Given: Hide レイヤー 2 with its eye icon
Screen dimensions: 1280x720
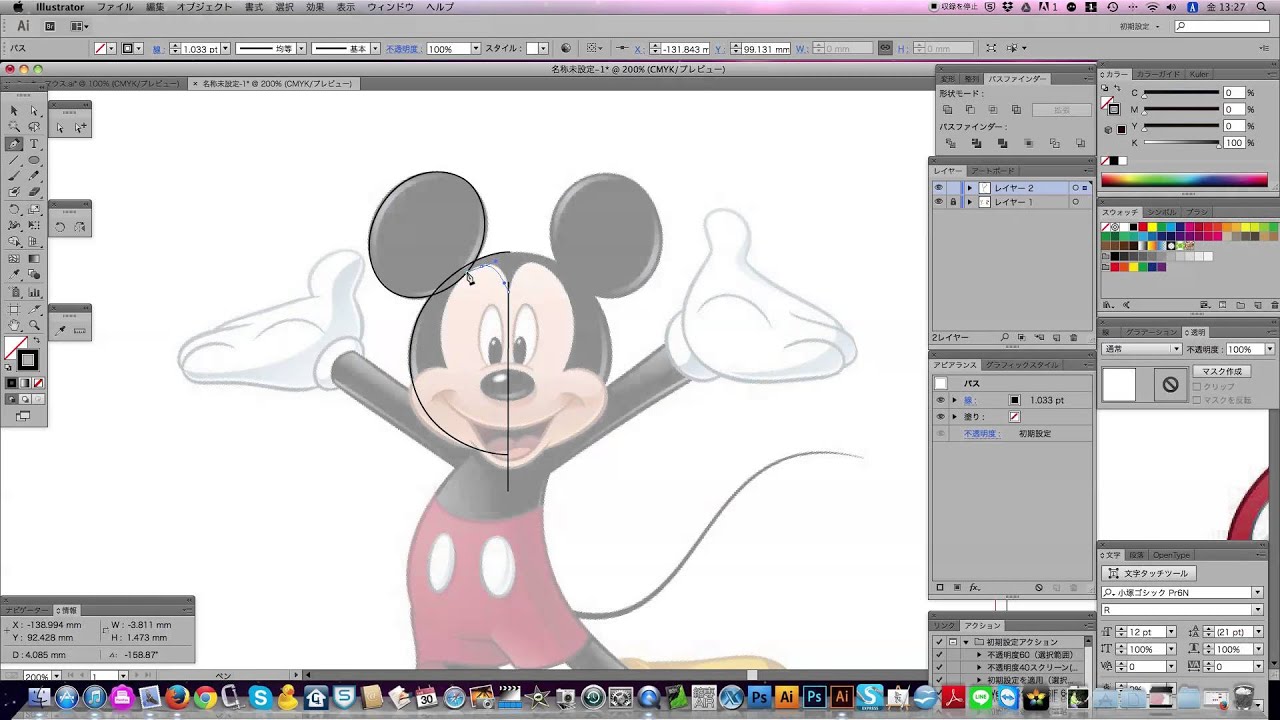Looking at the screenshot, I should pos(938,188).
